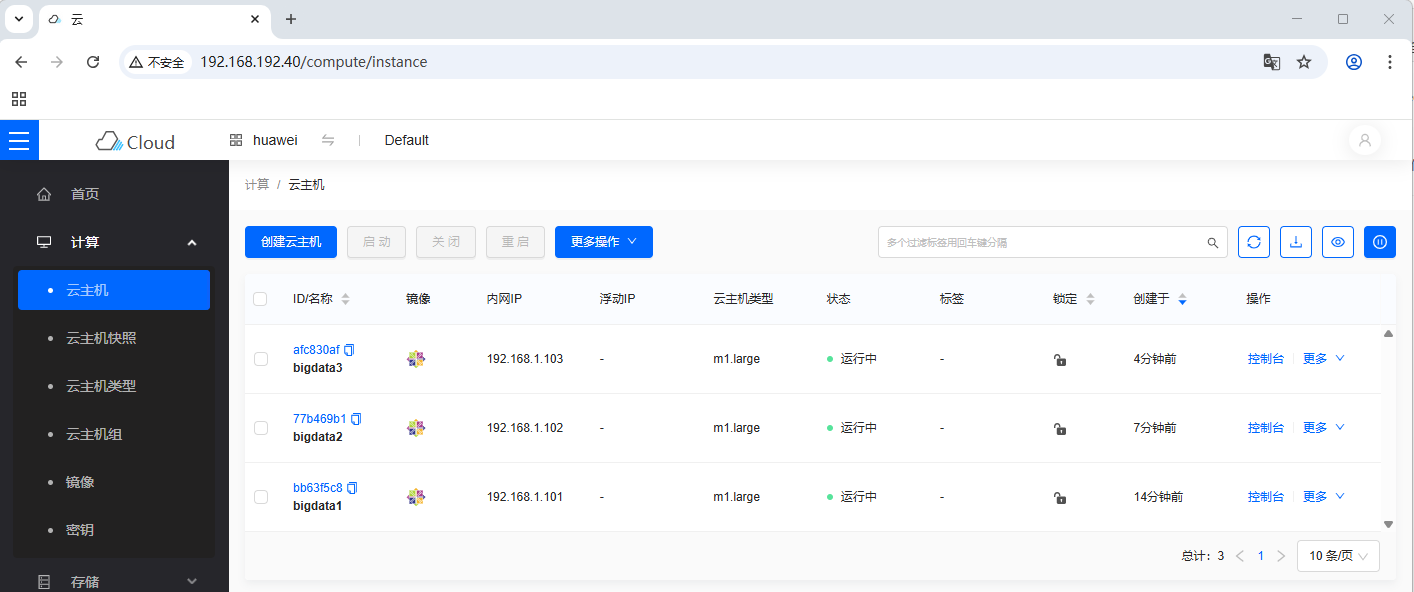Screen dimensions: 1414x592
Task: Click the Cloud logo
Action: tap(135, 142)
